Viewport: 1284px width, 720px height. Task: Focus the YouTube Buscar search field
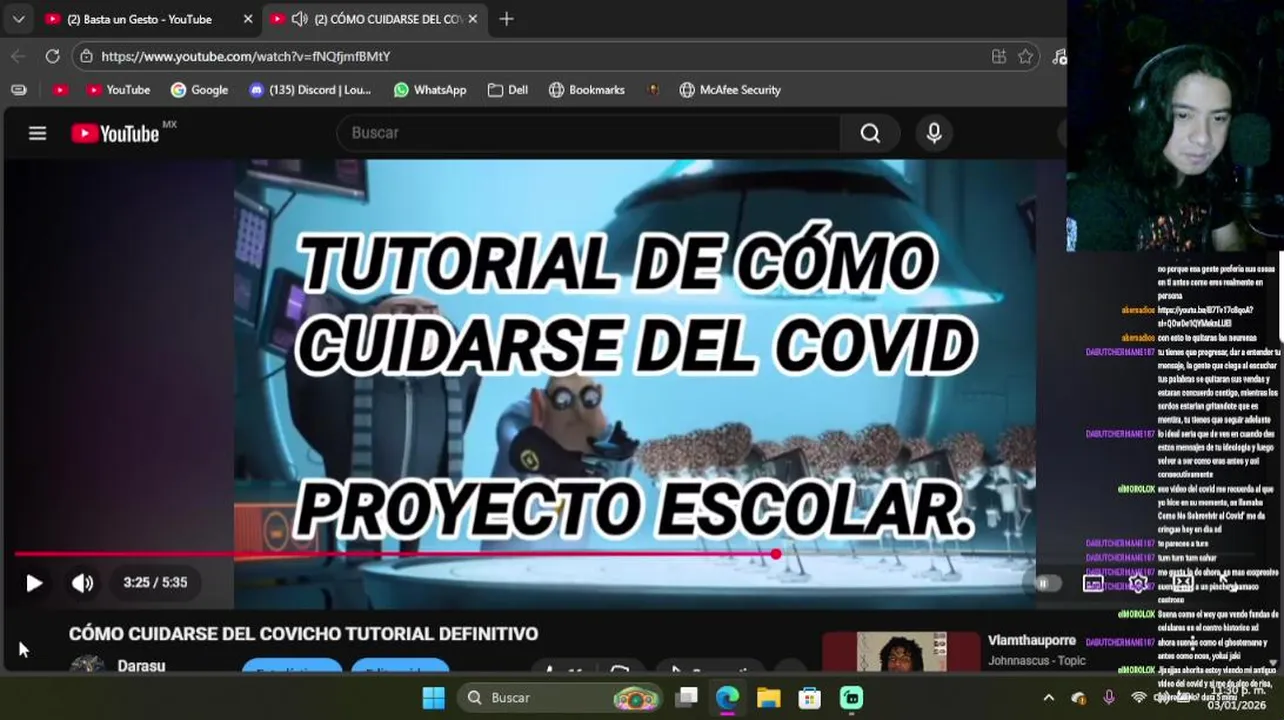click(x=590, y=133)
